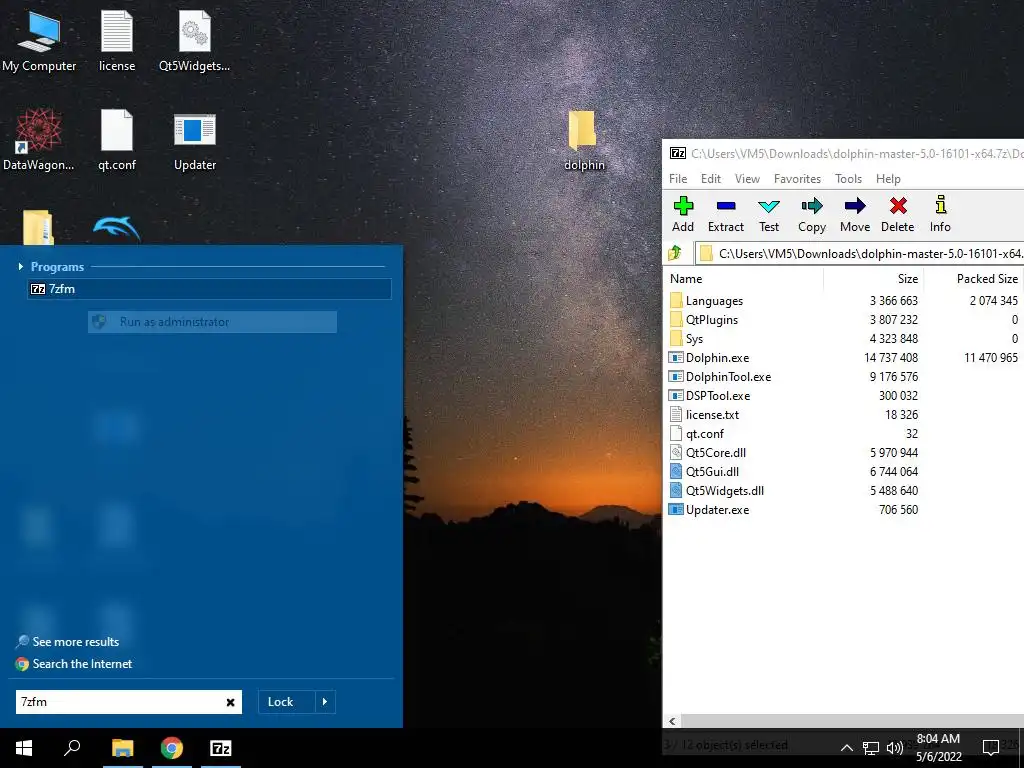Click the red Delete icon
Image resolution: width=1024 pixels, height=768 pixels.
[898, 215]
